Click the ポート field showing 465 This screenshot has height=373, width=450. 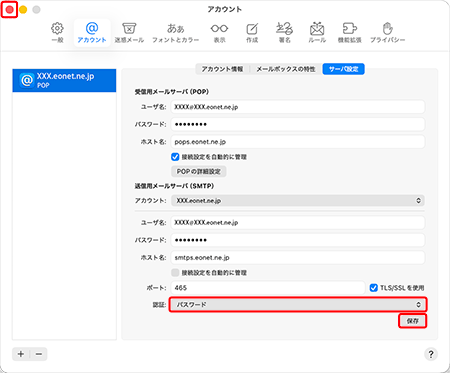pyautogui.click(x=268, y=288)
